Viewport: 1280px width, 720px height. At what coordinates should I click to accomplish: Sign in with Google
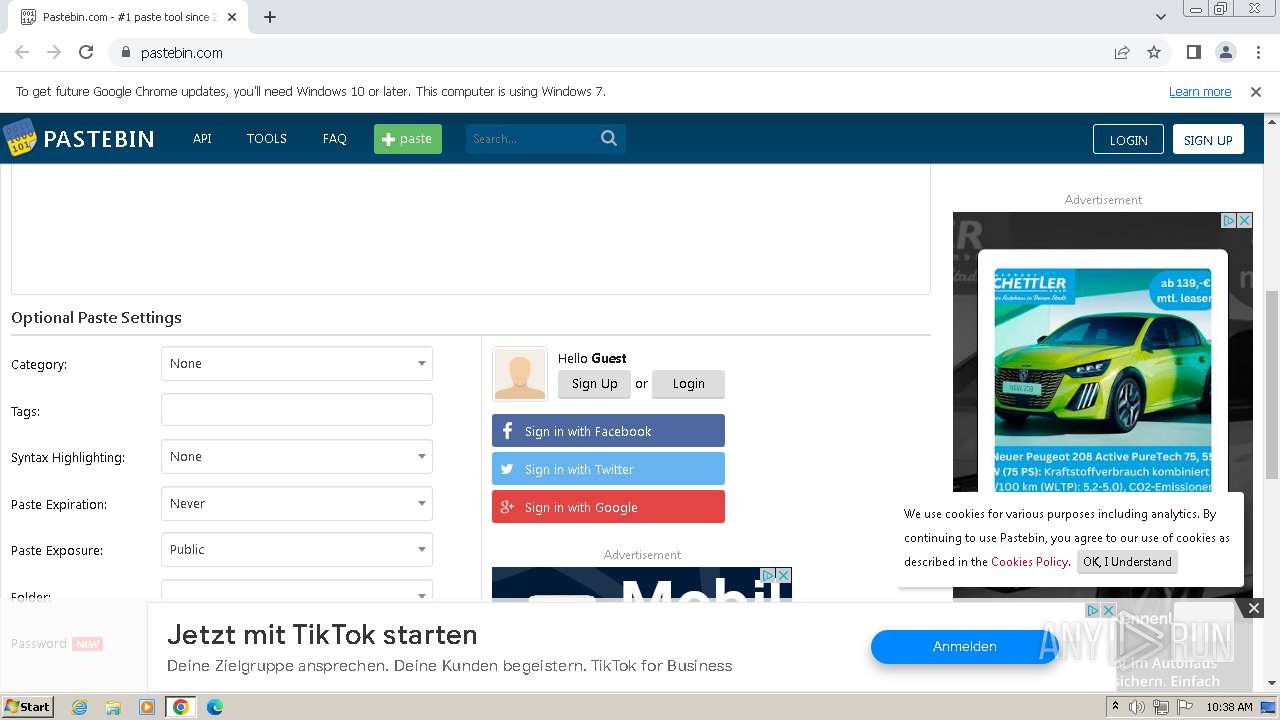coord(608,507)
